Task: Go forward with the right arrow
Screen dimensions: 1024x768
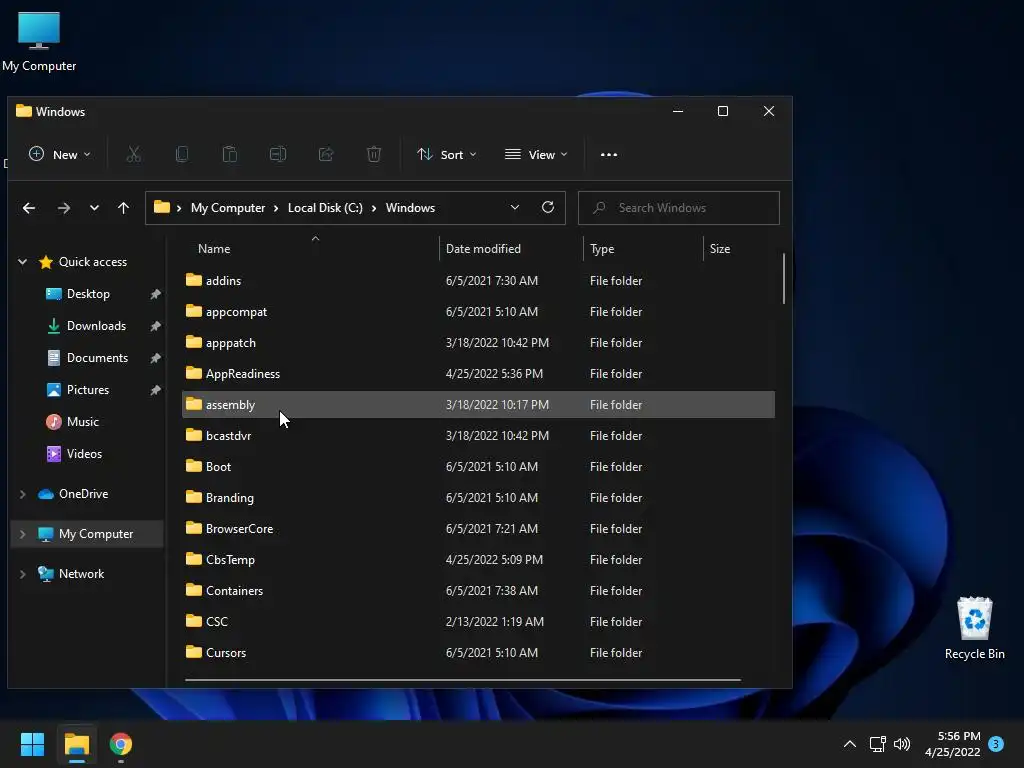Action: click(x=63, y=208)
